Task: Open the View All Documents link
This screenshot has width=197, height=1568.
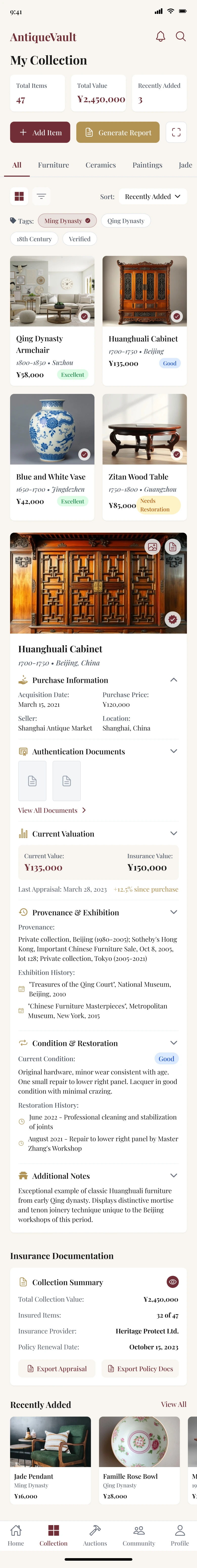Action: pyautogui.click(x=52, y=810)
